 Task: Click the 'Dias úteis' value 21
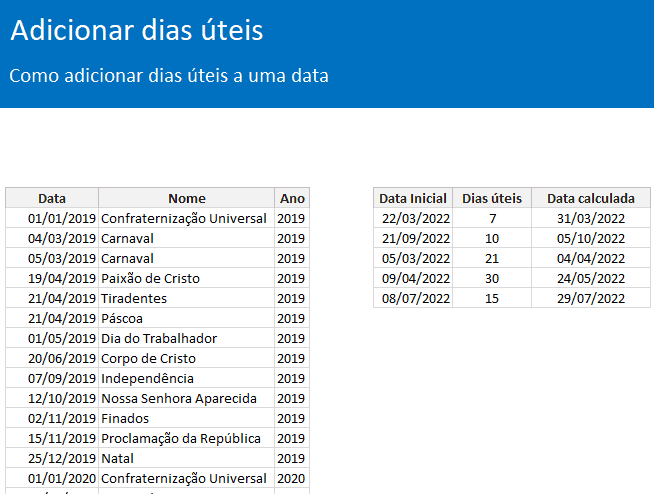(x=492, y=258)
